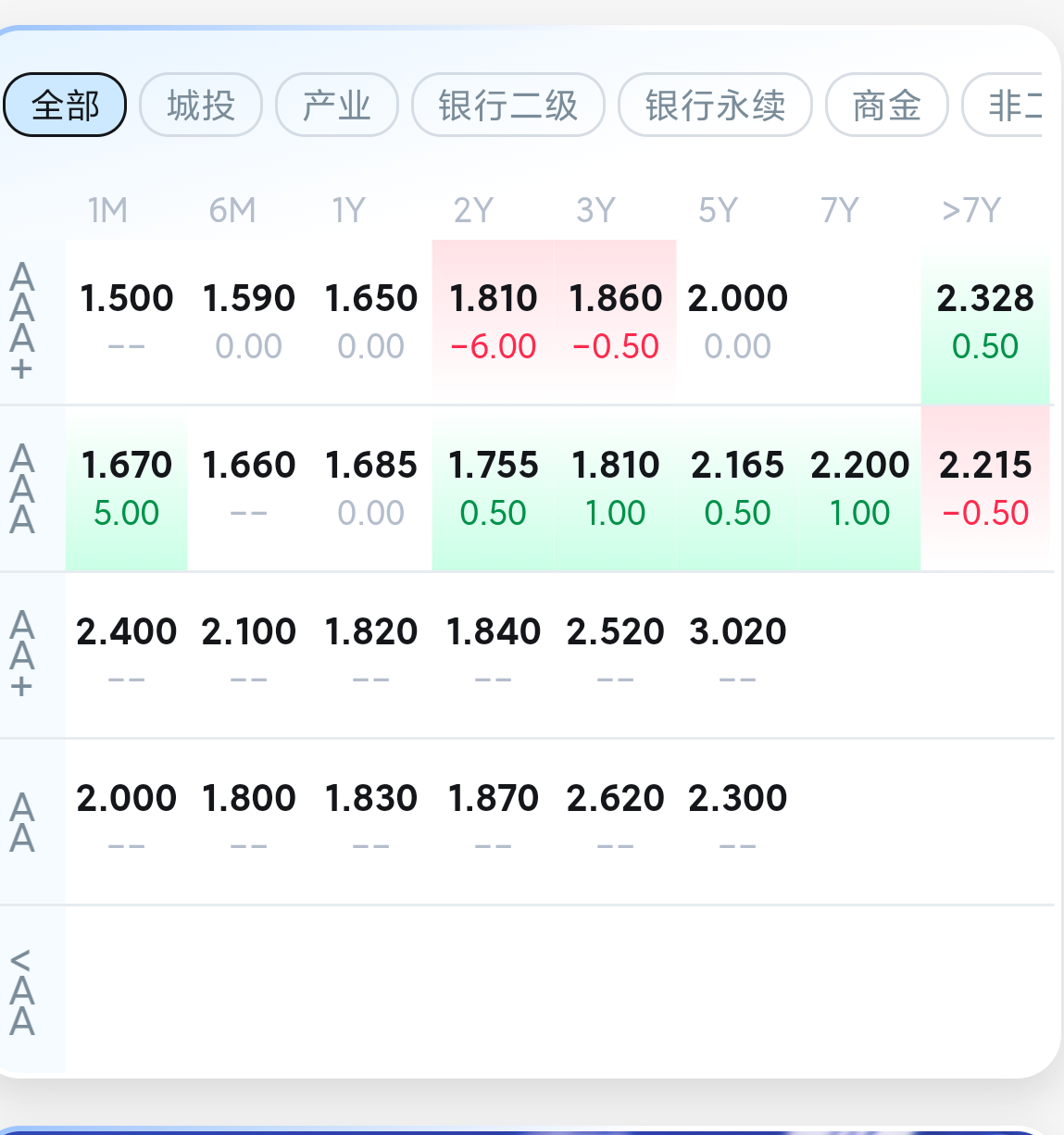This screenshot has height=1135, width=1064.
Task: Select the AAA+ rating row header
Action: 23,320
